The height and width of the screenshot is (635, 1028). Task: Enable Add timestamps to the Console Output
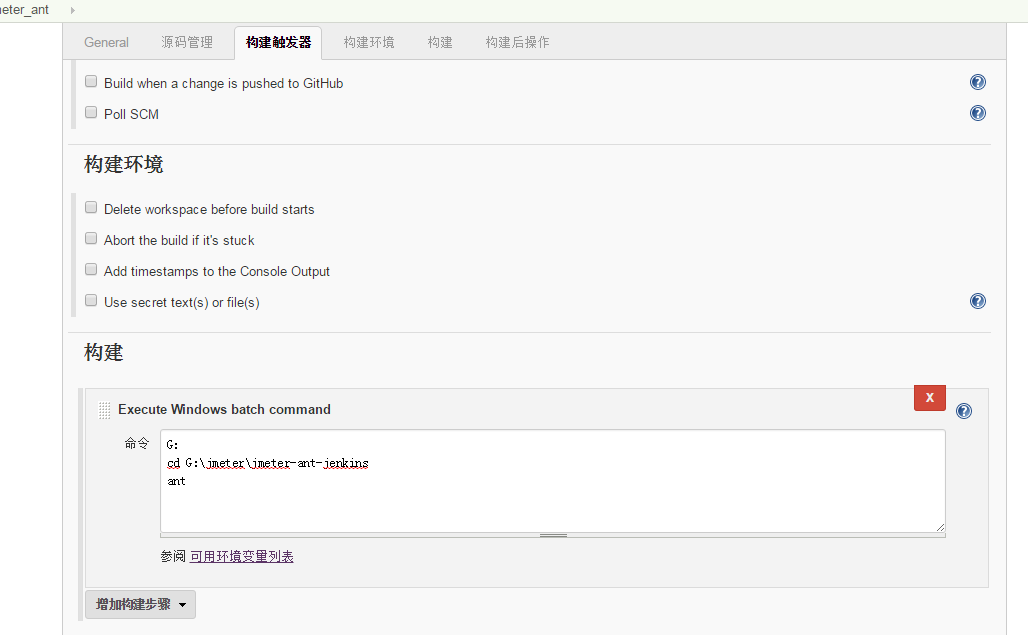tap(91, 269)
